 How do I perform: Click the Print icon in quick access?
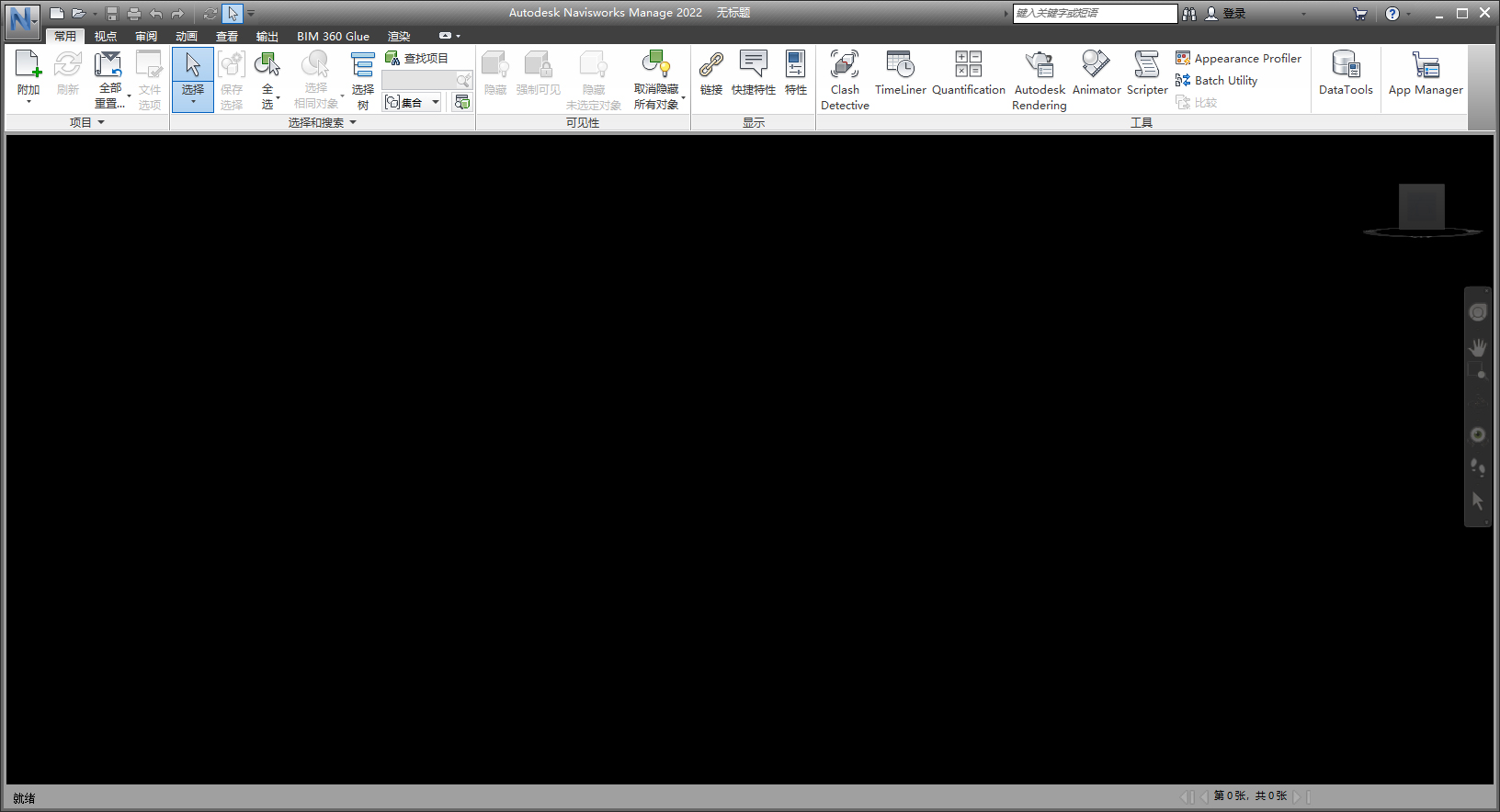[x=134, y=14]
